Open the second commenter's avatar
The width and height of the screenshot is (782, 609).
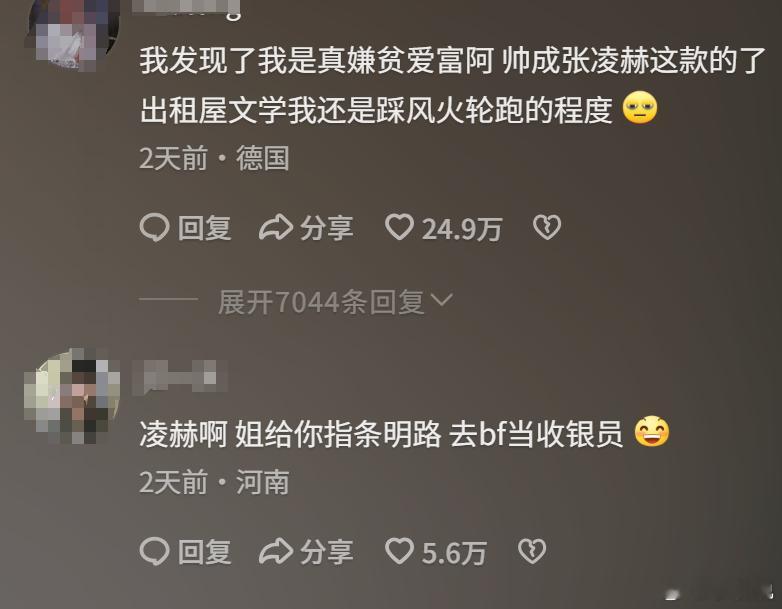73,396
